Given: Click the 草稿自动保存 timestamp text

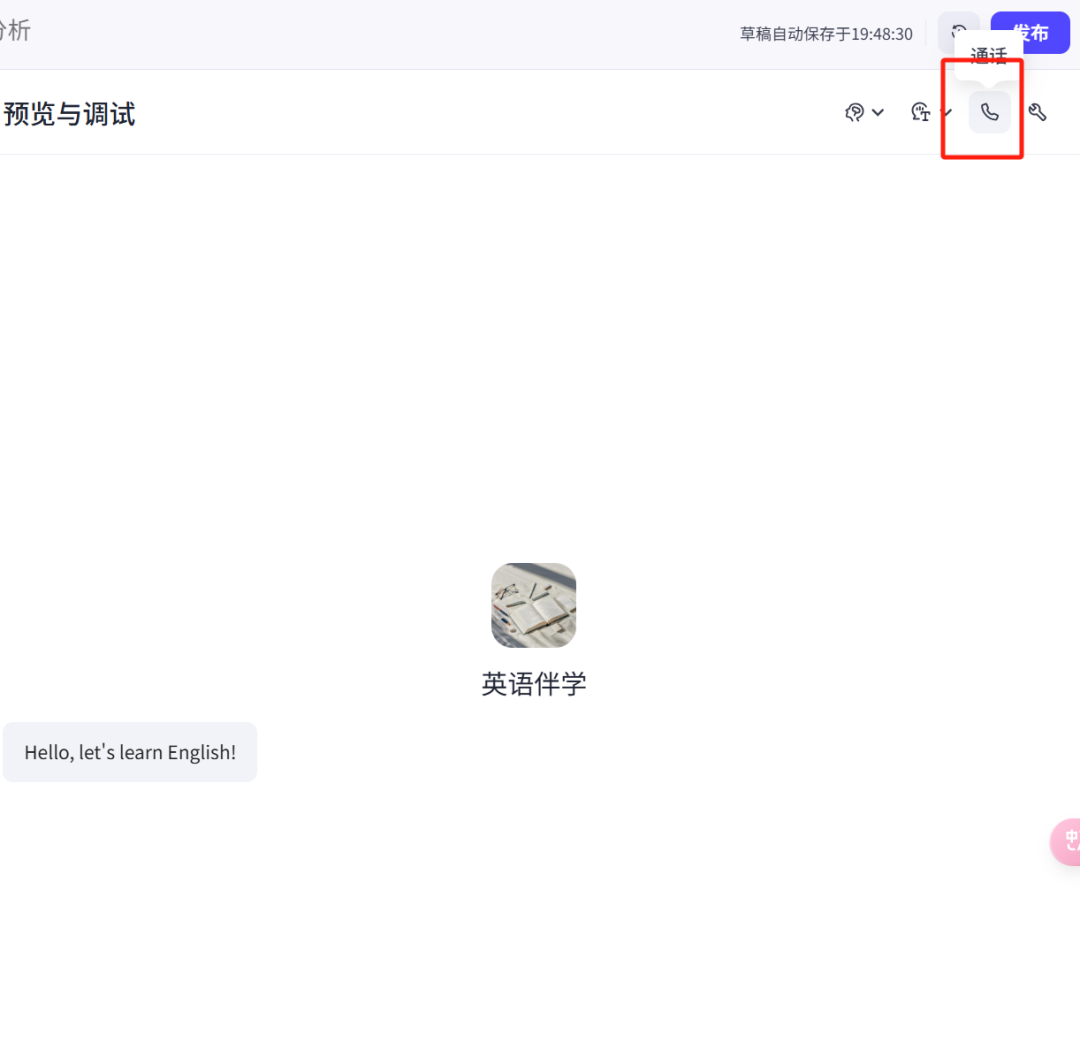Looking at the screenshot, I should 826,32.
